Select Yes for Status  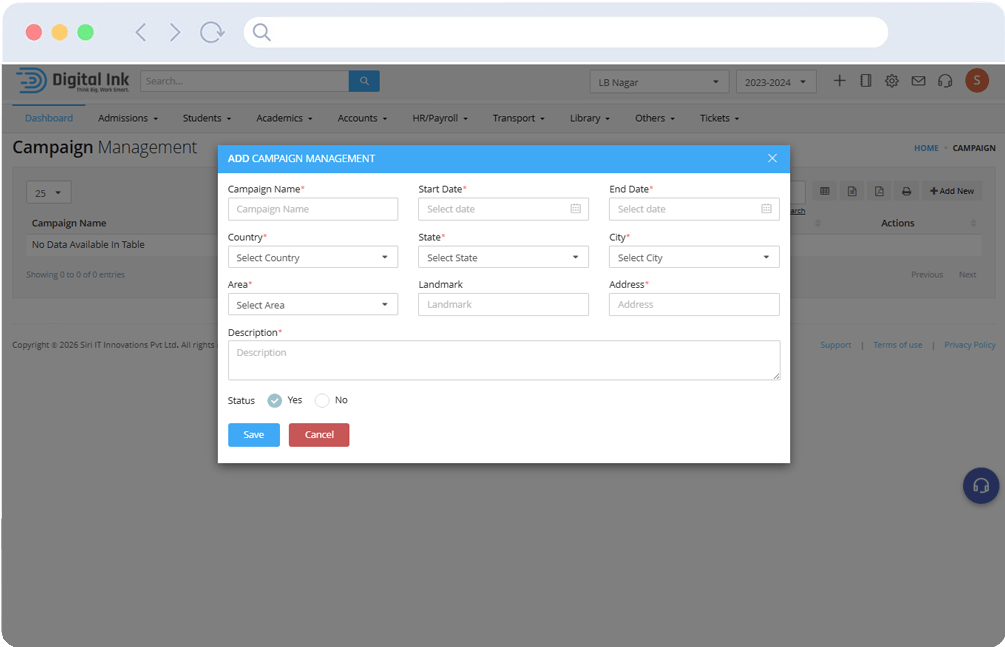point(275,400)
